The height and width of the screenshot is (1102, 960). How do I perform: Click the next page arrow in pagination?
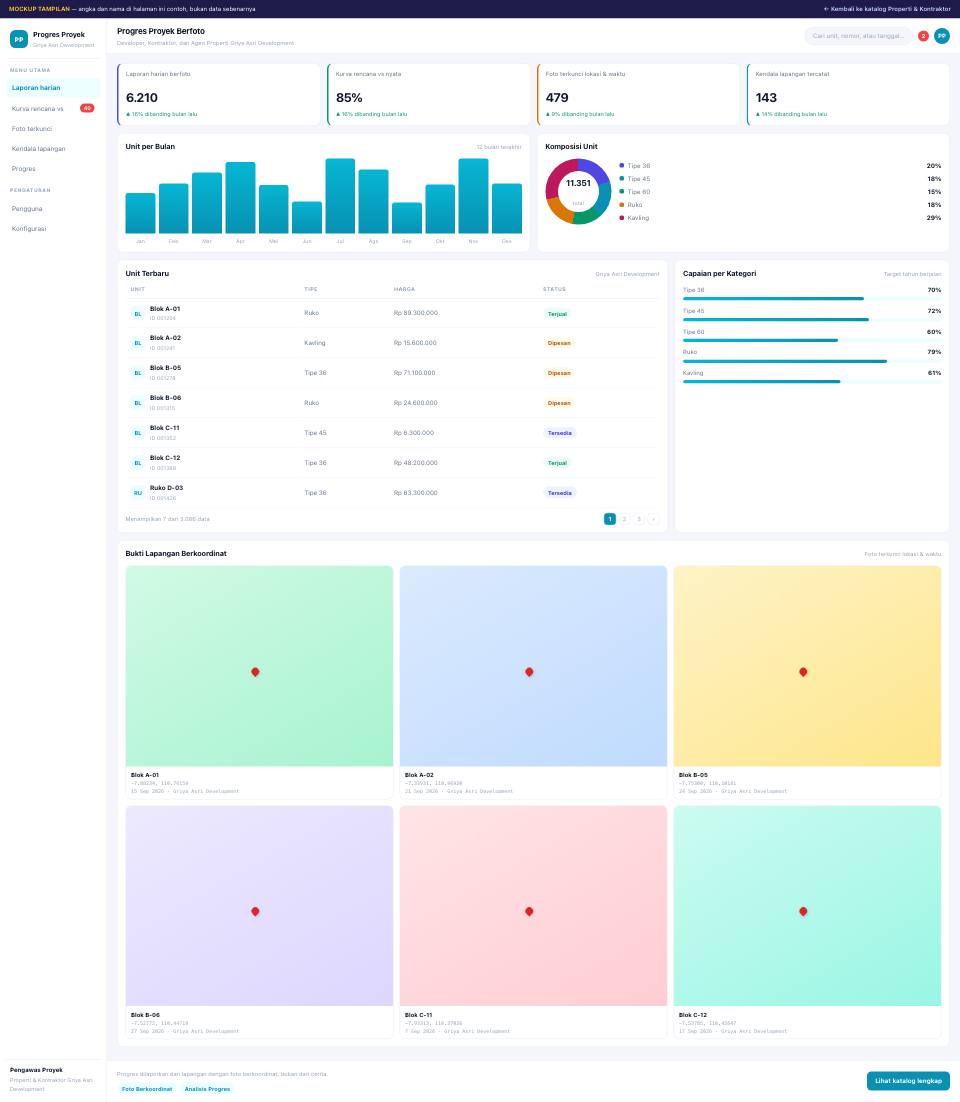click(654, 519)
